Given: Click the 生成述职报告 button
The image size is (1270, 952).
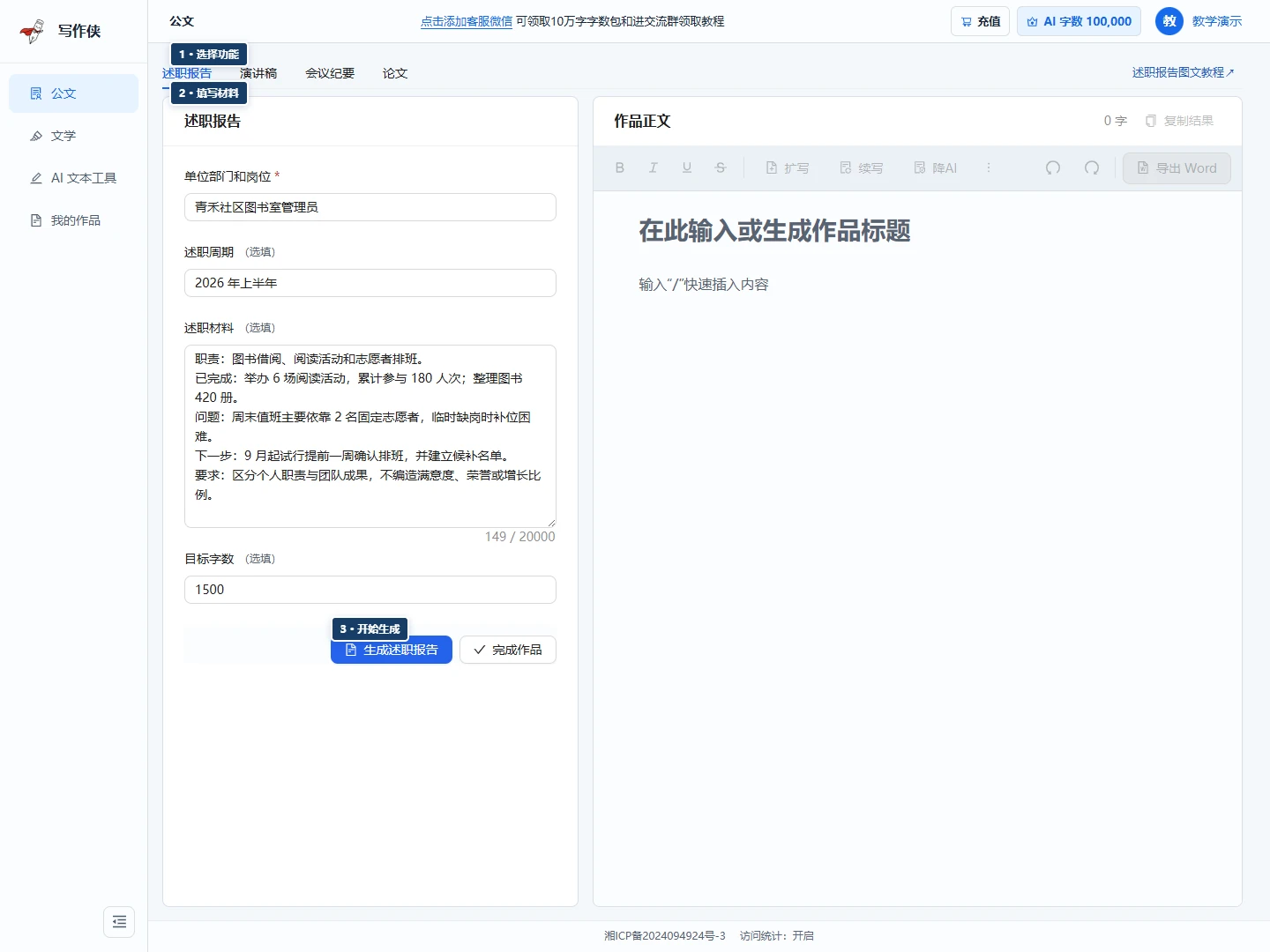Looking at the screenshot, I should point(392,650).
